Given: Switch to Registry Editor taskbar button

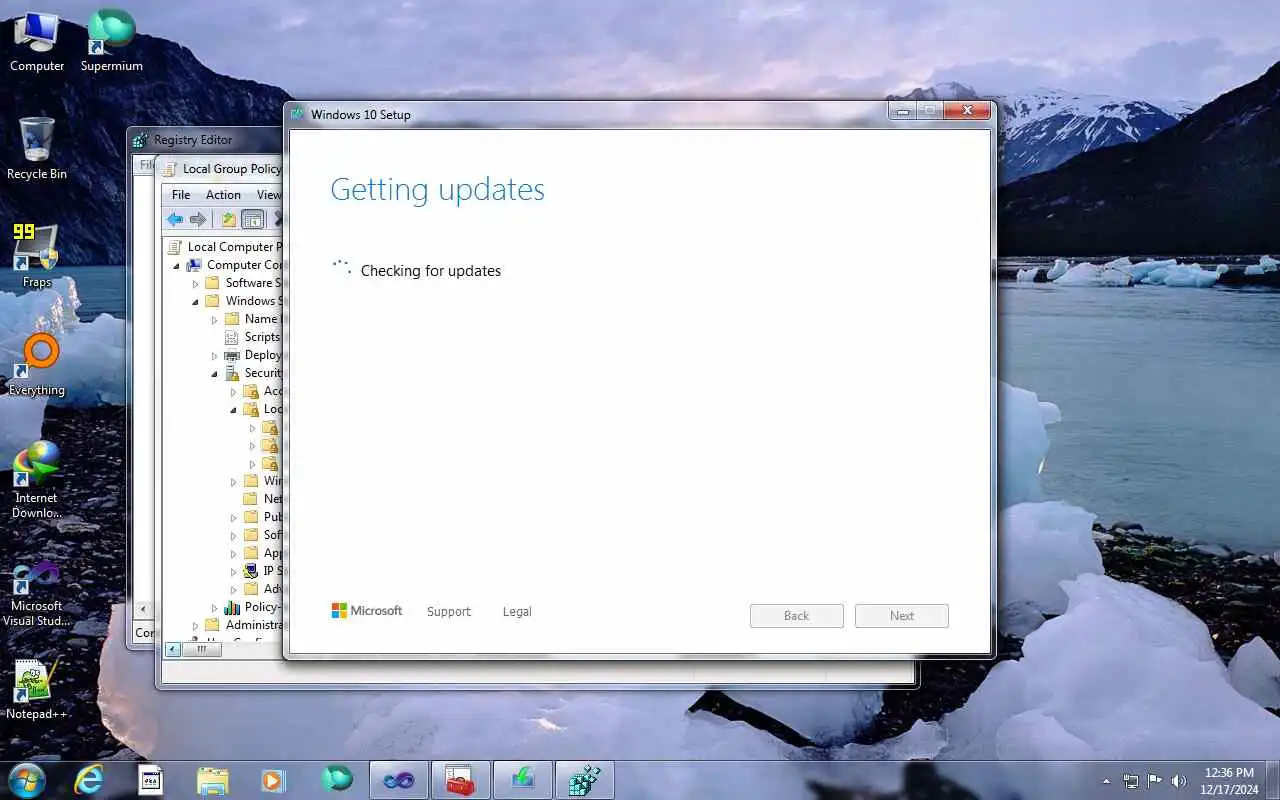Looking at the screenshot, I should (585, 780).
